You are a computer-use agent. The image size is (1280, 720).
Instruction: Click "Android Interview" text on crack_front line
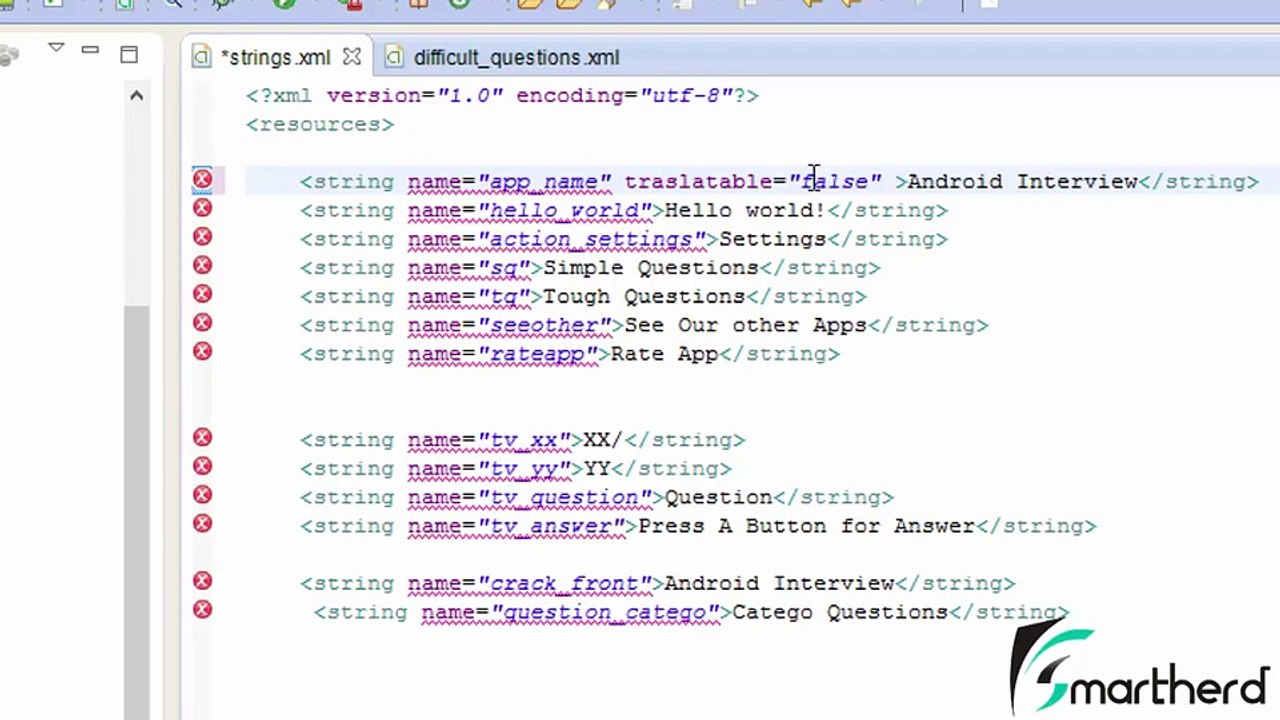[779, 584]
